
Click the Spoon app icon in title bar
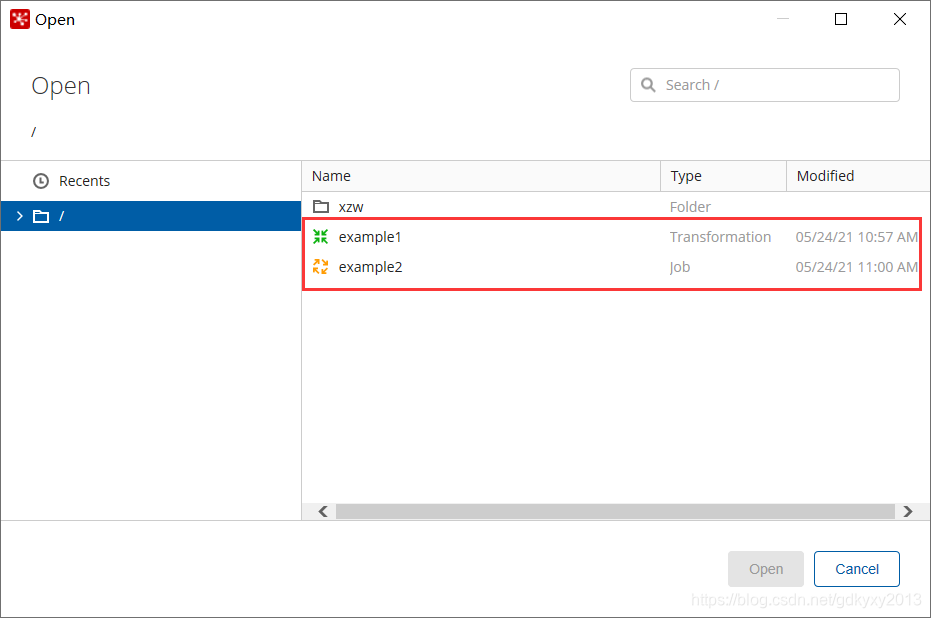click(x=20, y=19)
